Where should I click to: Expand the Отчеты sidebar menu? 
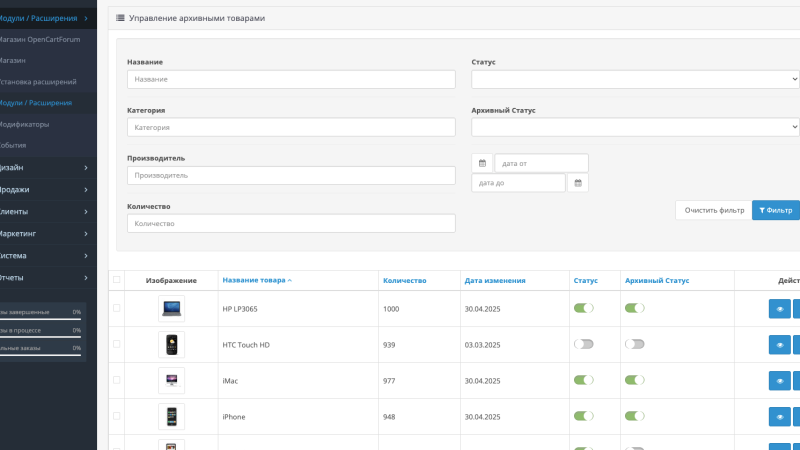coord(46,278)
